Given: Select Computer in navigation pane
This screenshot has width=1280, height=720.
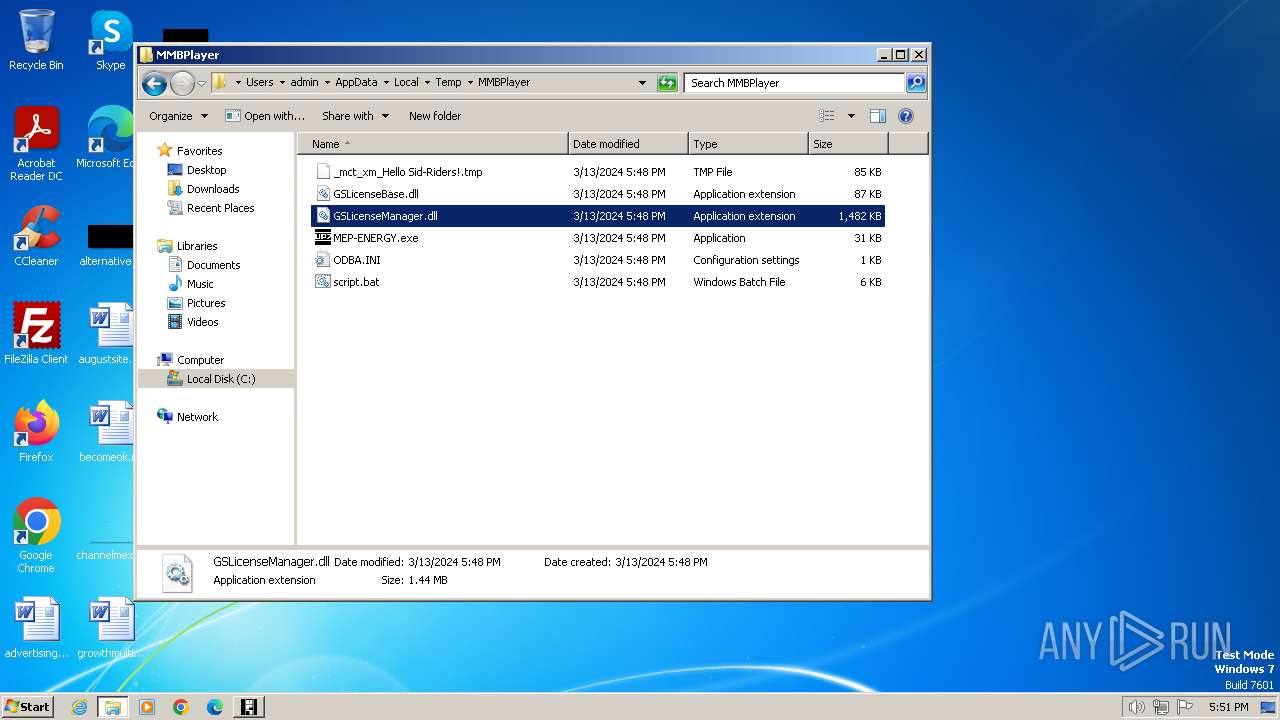Looking at the screenshot, I should click(200, 360).
